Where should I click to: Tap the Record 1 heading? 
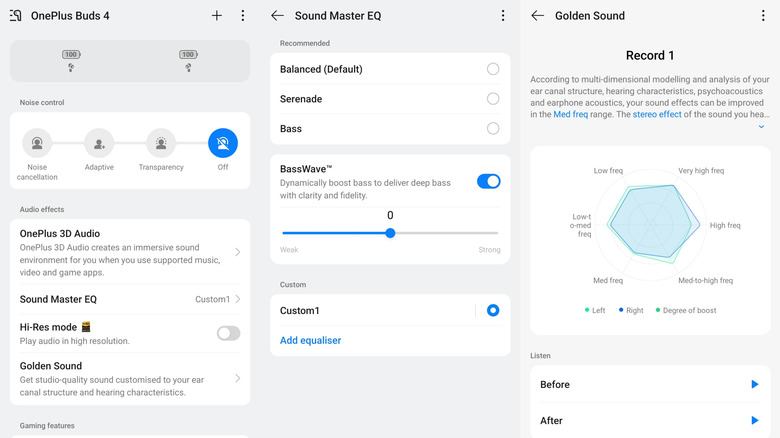coord(650,55)
